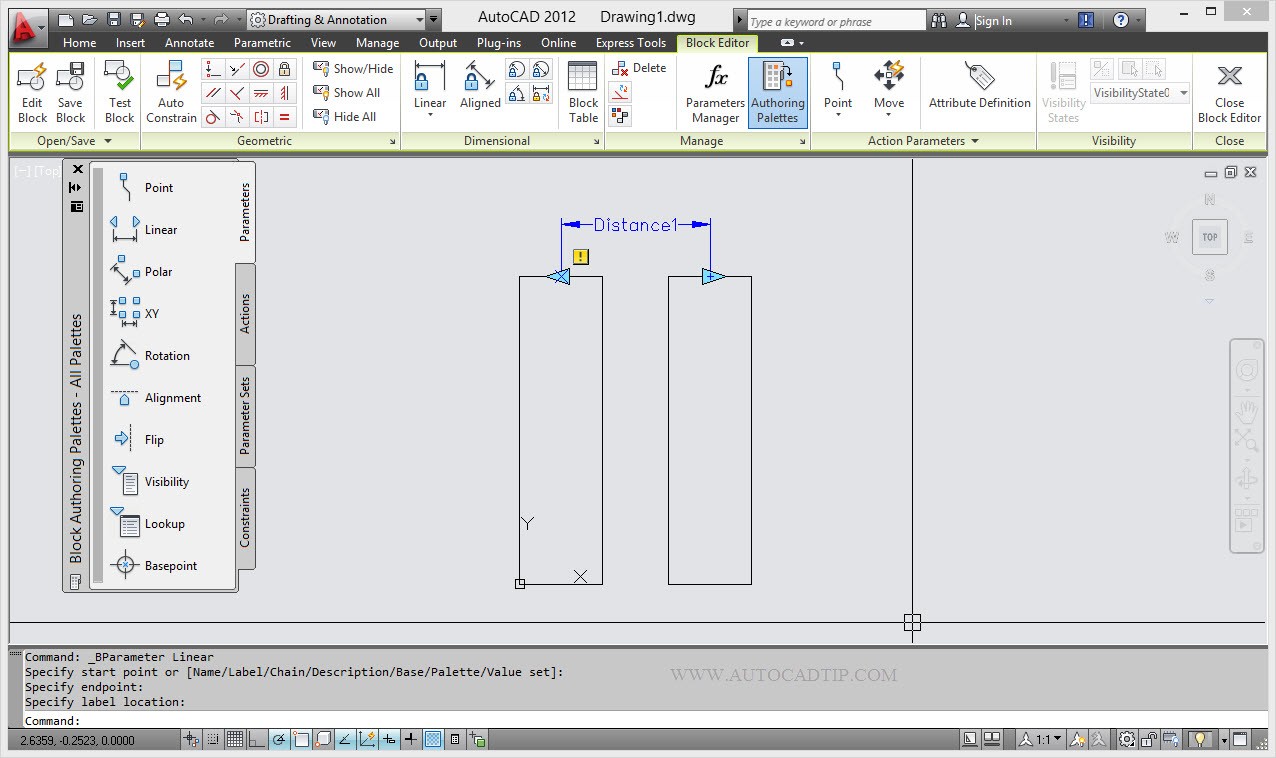Toggle Grid Display in status bar

(x=235, y=740)
